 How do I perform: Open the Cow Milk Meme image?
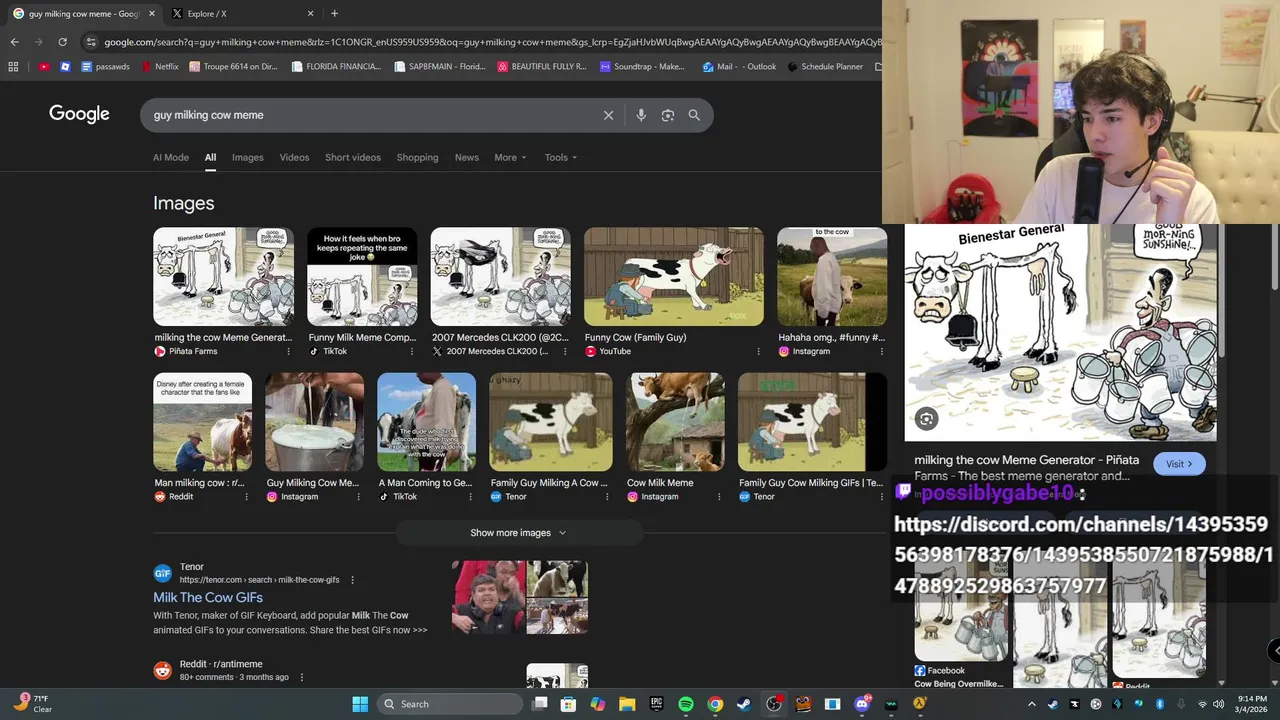click(675, 422)
